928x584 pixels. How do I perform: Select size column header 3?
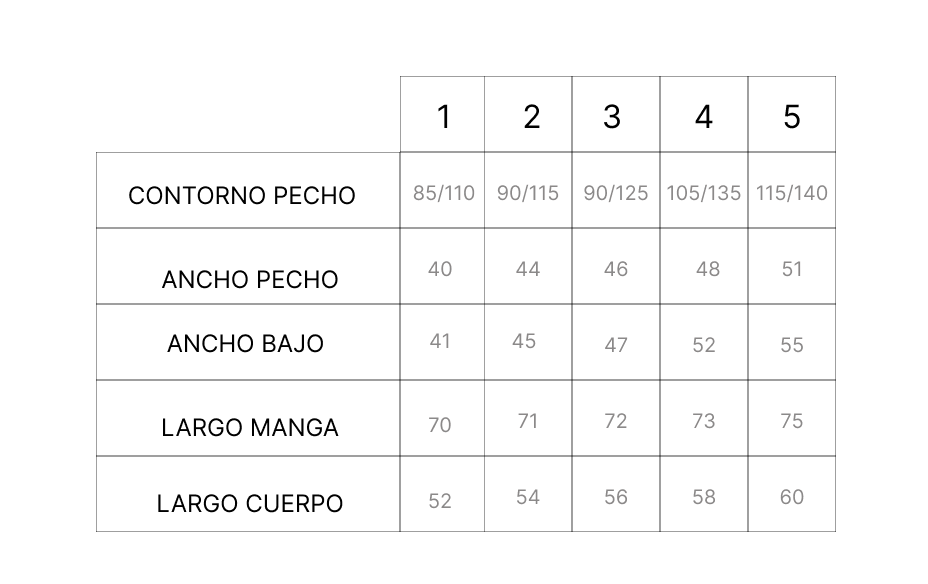click(x=612, y=117)
